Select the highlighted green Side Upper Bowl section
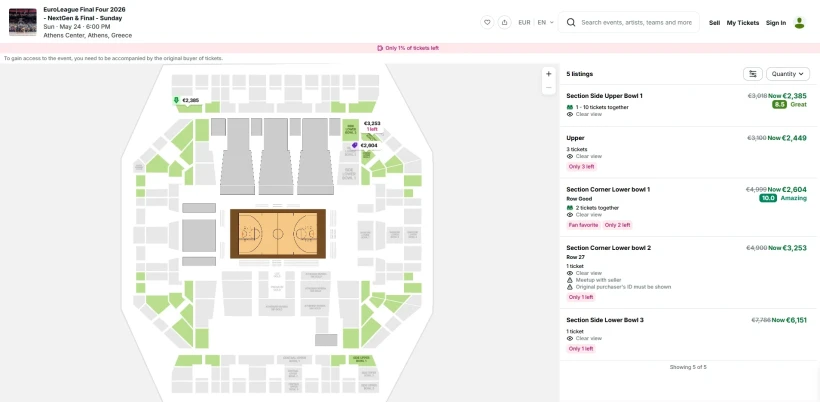The height and width of the screenshot is (402, 820). pyautogui.click(x=363, y=360)
